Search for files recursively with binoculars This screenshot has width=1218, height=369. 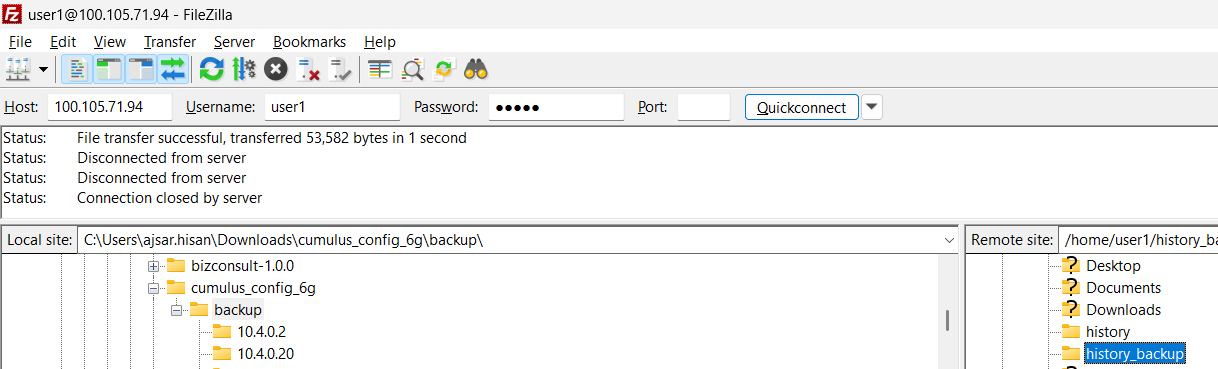(x=476, y=69)
